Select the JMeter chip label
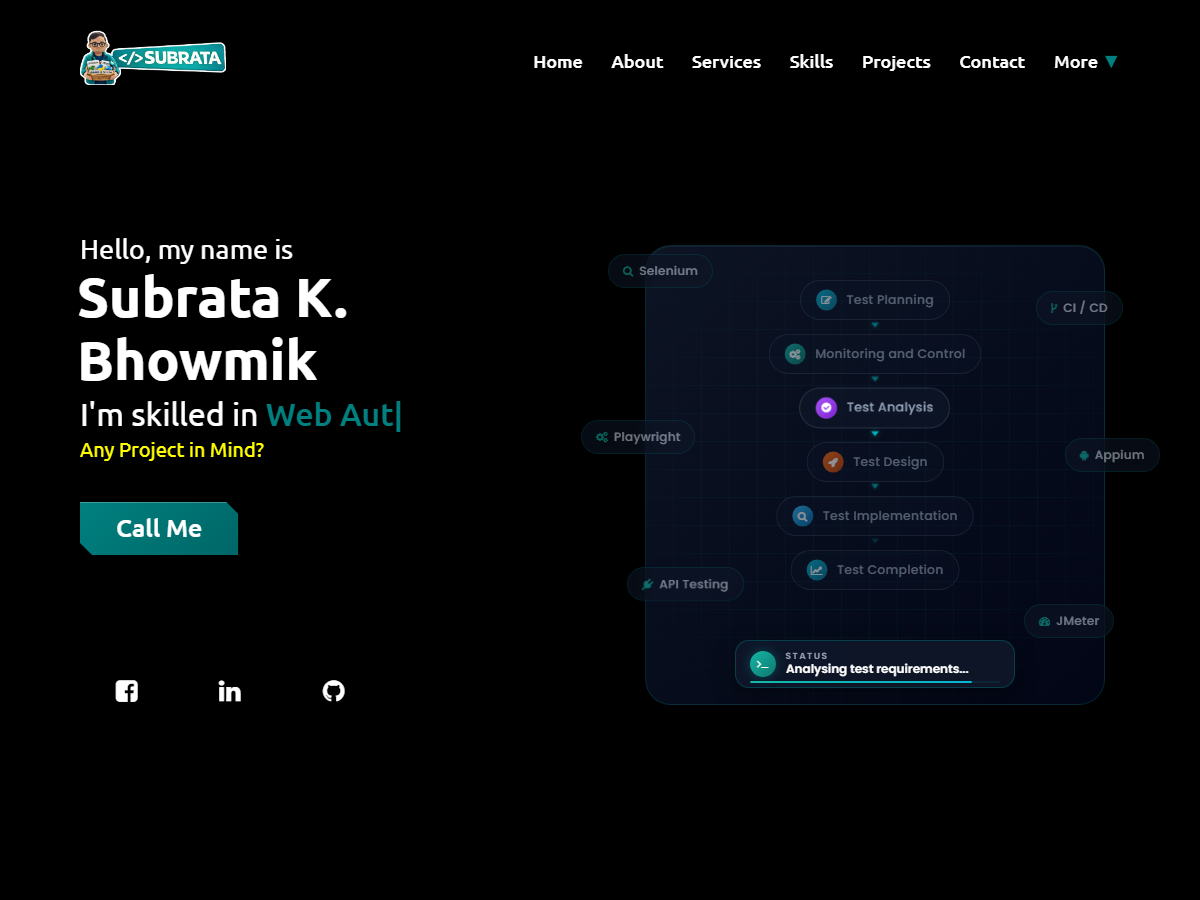The width and height of the screenshot is (1200, 900). tap(1077, 621)
